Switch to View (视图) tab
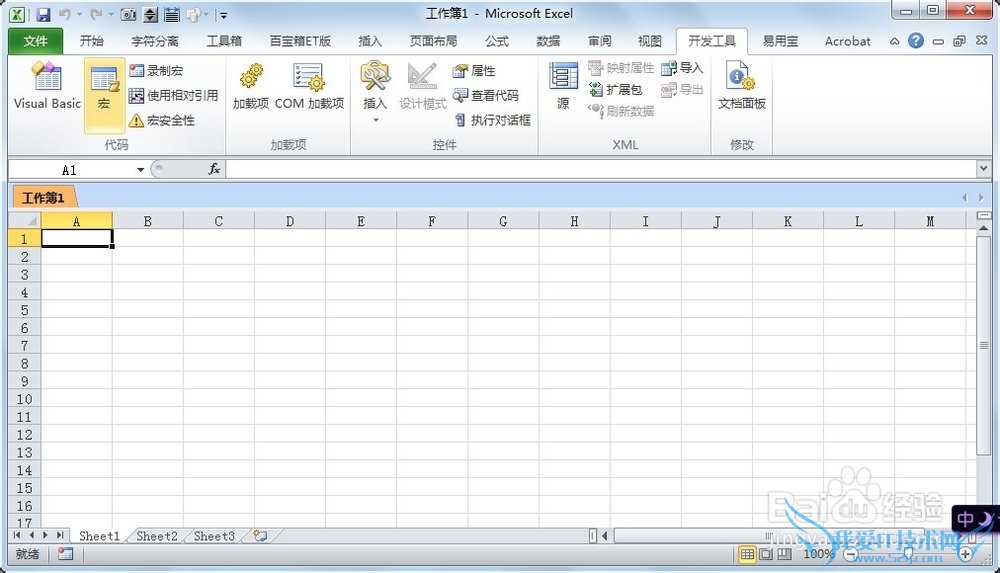This screenshot has width=1000, height=573. [650, 41]
